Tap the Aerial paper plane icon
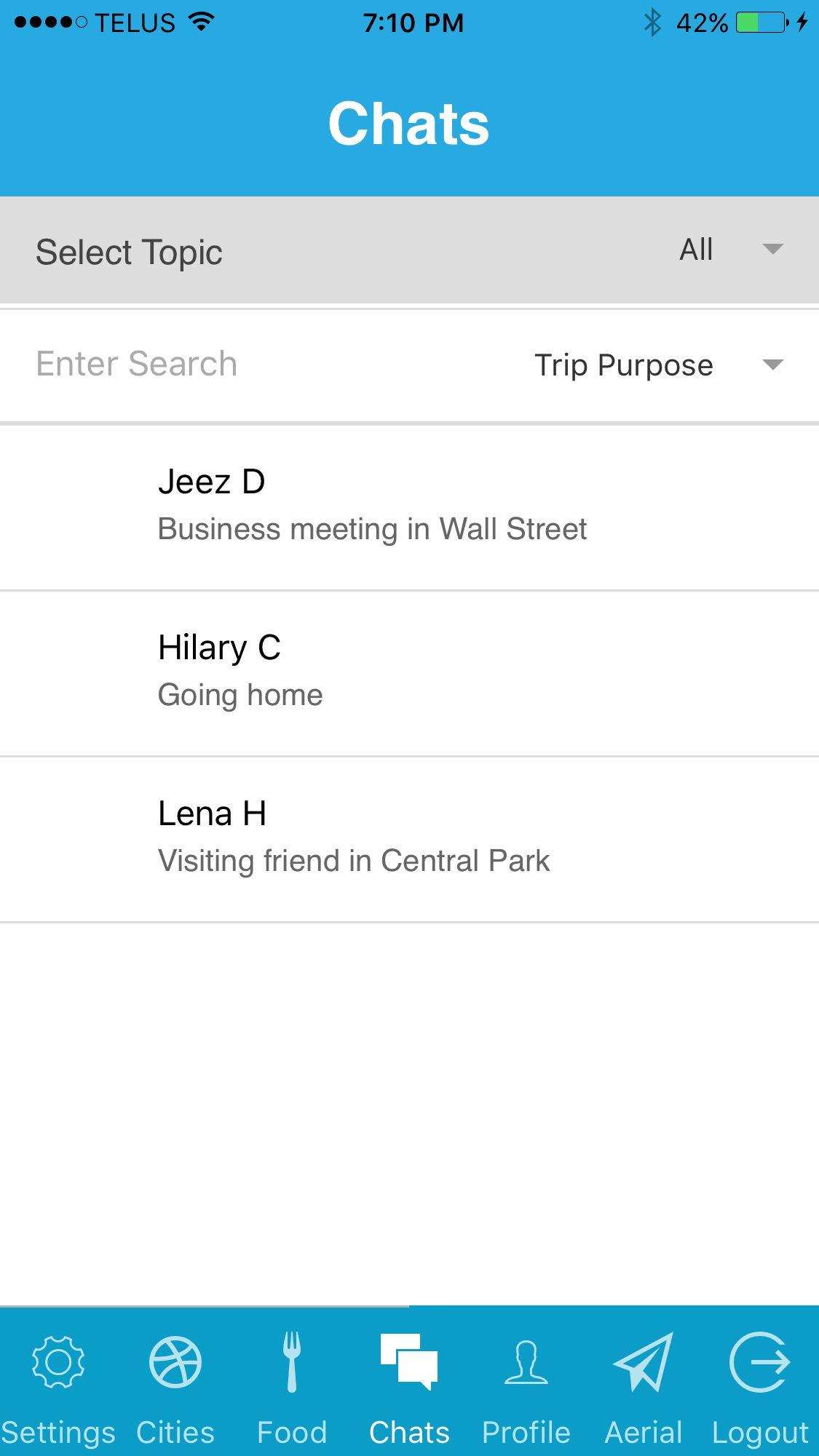The width and height of the screenshot is (819, 1456). point(644,1362)
